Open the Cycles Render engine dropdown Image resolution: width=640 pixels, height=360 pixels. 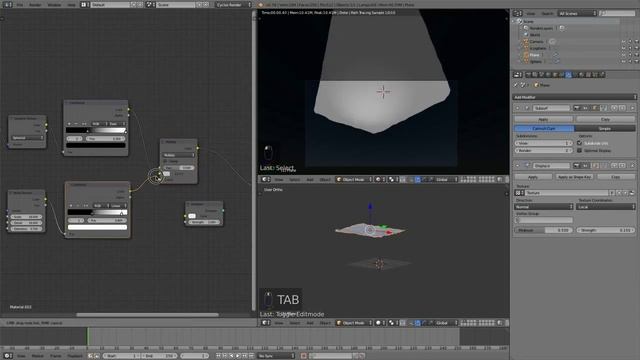(233, 4)
